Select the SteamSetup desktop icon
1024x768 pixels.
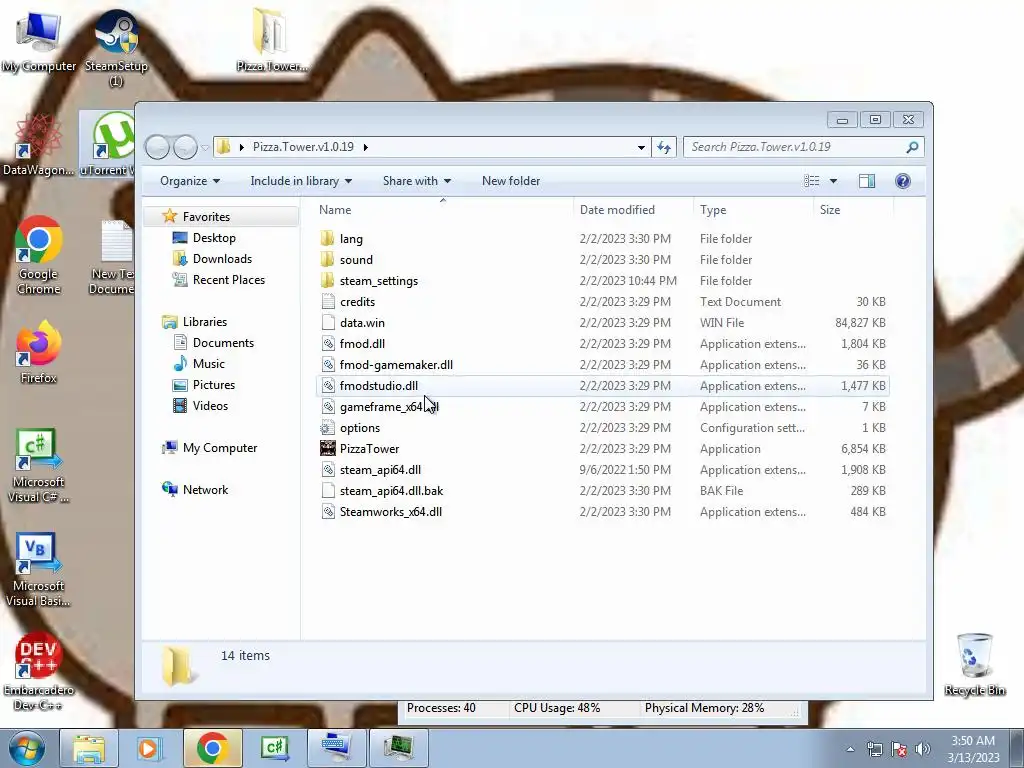point(116,47)
